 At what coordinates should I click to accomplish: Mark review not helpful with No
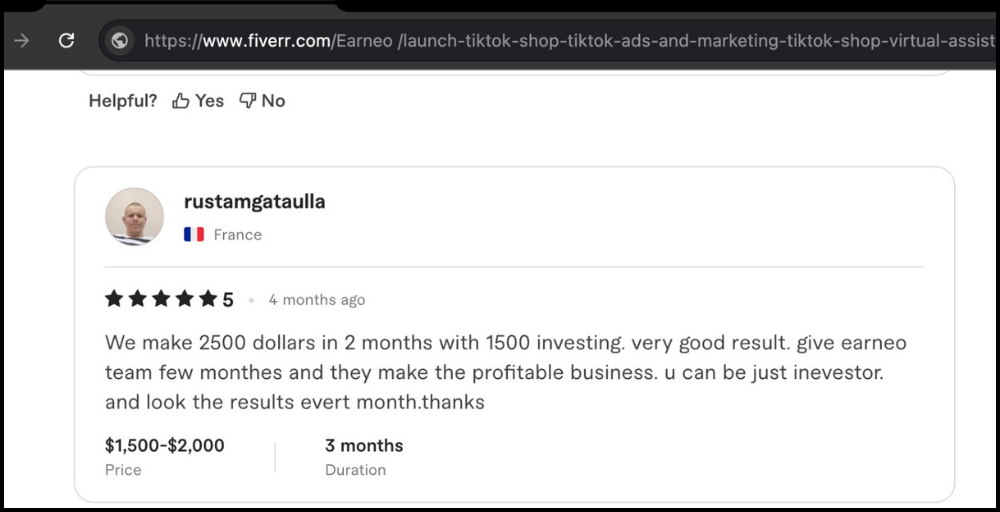pyautogui.click(x=273, y=101)
